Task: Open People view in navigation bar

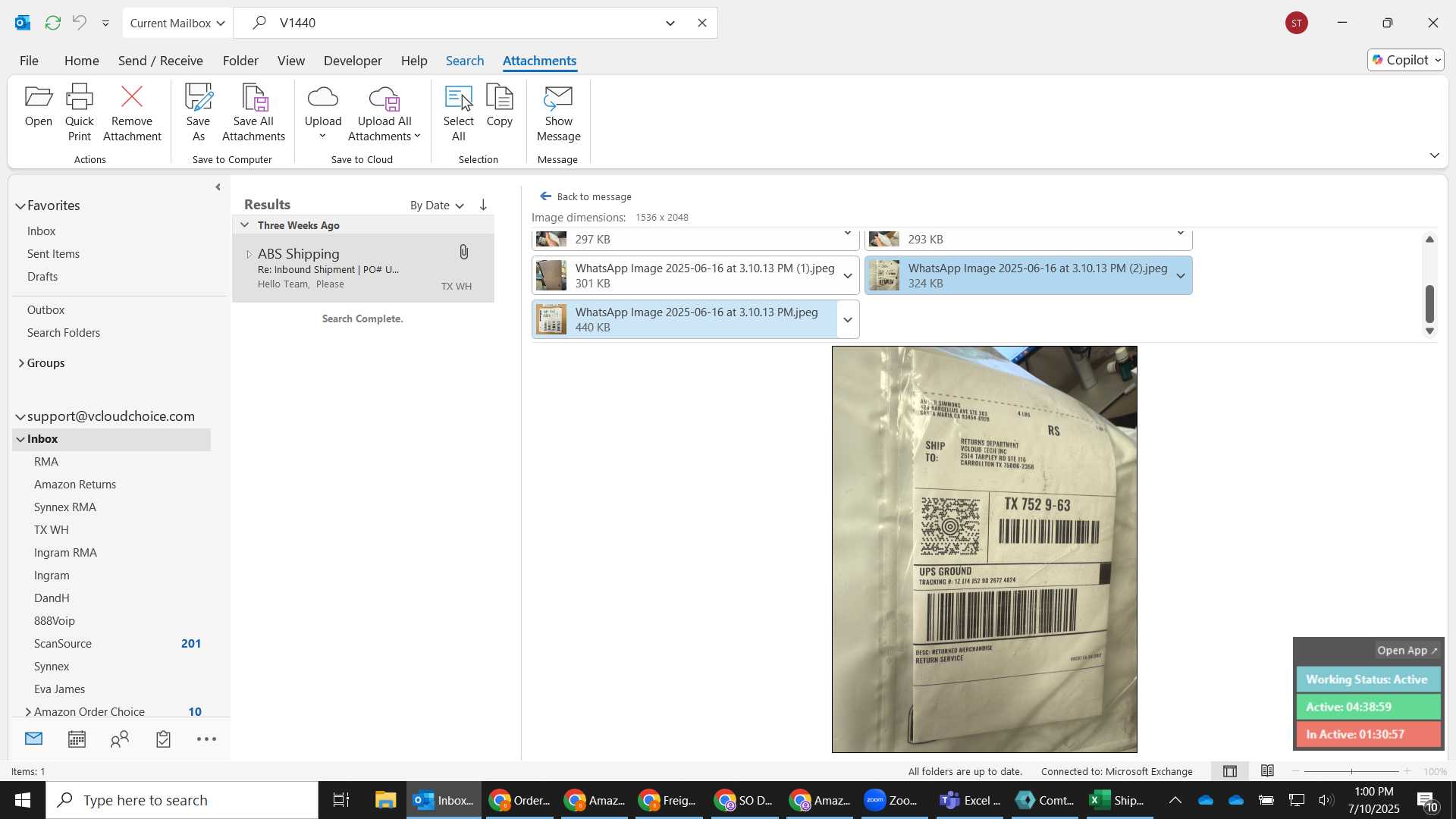Action: tap(120, 739)
